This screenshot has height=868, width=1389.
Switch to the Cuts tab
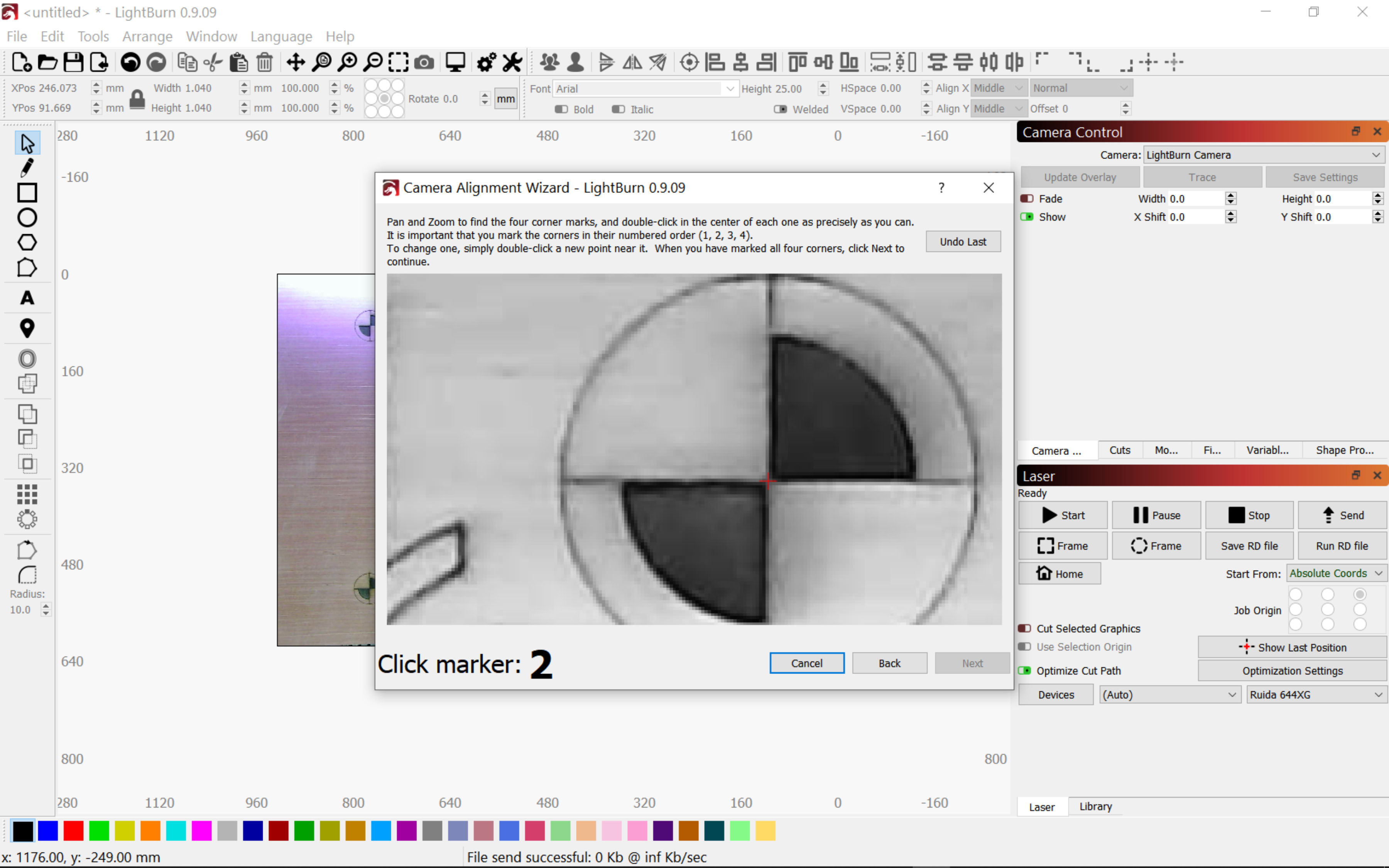(x=1119, y=450)
